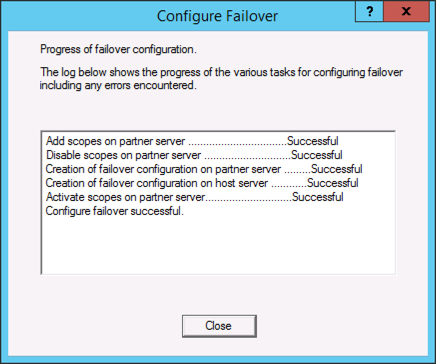The image size is (436, 364).
Task: Click 'Successful' after partner server creation entry
Action: pos(337,169)
